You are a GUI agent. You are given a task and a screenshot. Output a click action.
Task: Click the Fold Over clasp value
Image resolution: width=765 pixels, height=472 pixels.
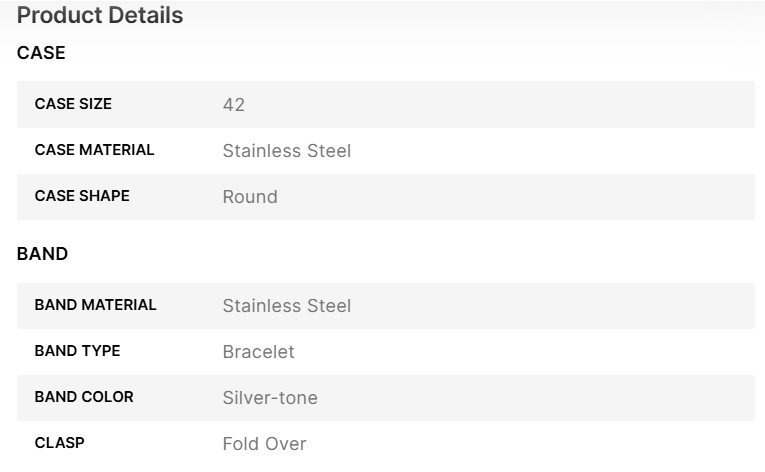pos(264,443)
